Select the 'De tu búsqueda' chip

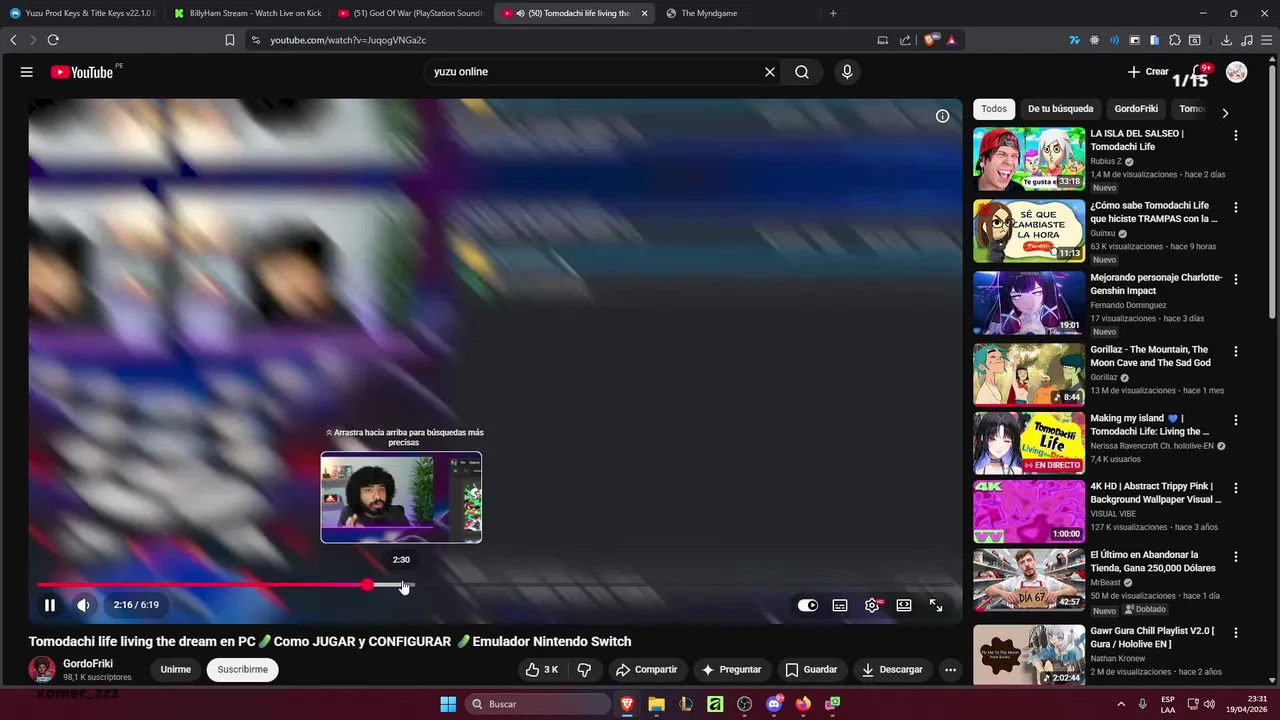[1061, 109]
